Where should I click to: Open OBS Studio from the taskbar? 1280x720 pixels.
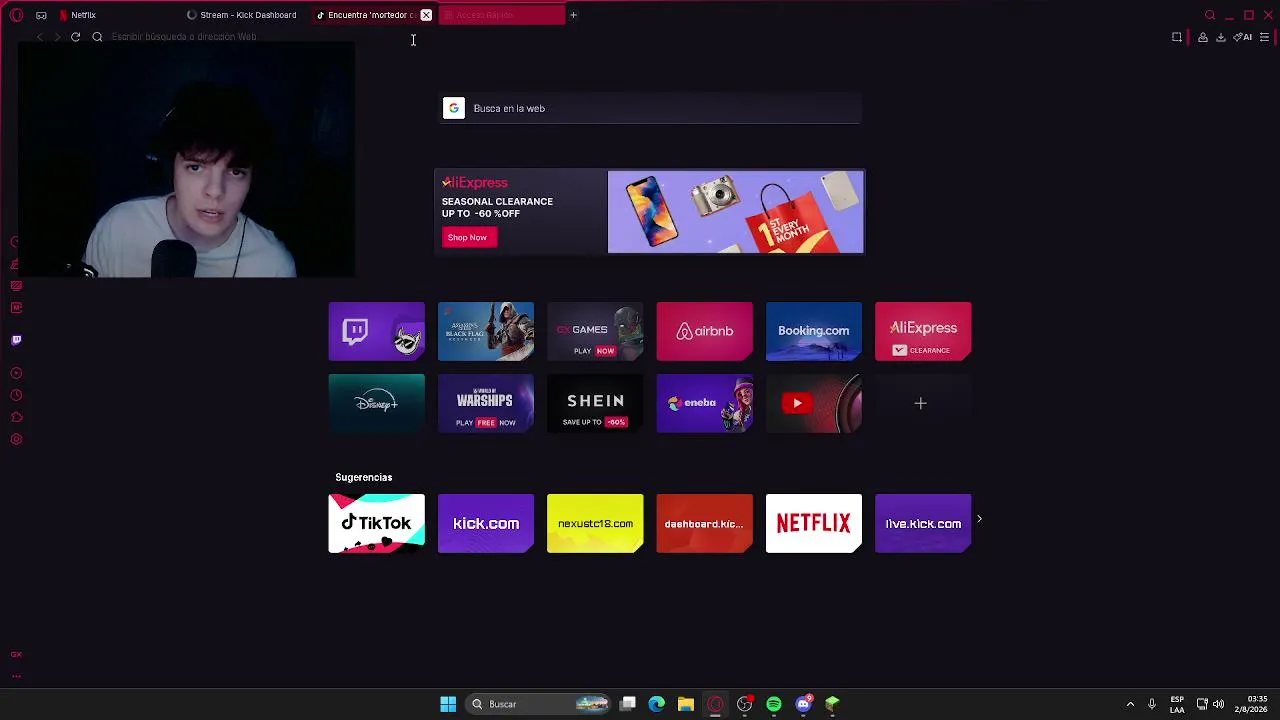[744, 704]
